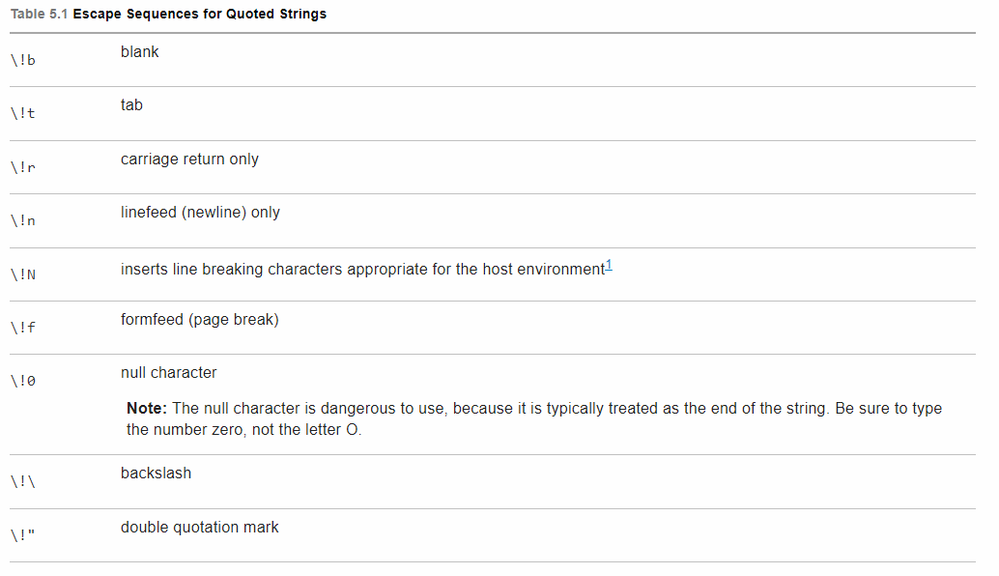
Task: Click the 'double quotation mark' description
Action: point(199,527)
